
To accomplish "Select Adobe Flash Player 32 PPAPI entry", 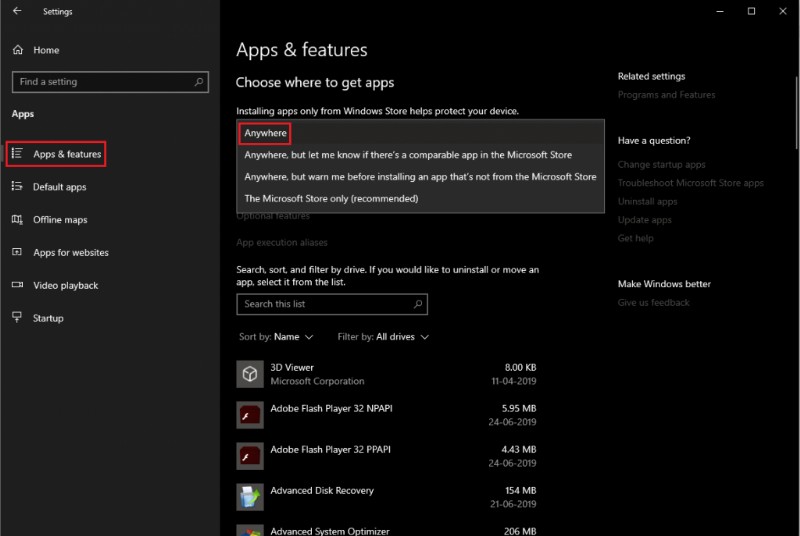I will (386, 456).
